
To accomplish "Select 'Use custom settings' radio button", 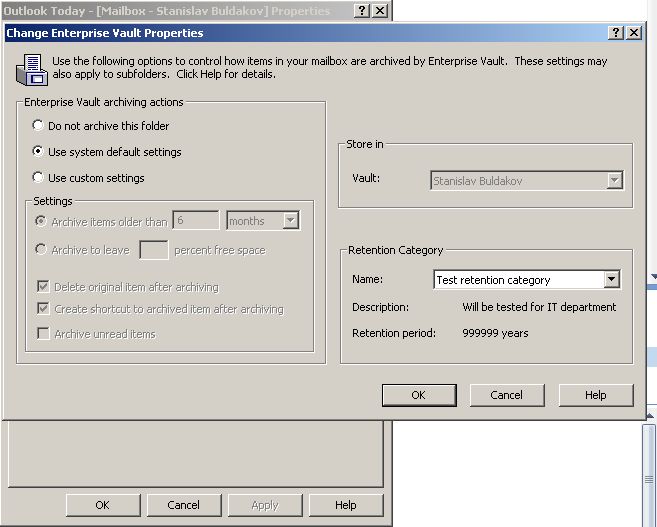I will coord(38,178).
